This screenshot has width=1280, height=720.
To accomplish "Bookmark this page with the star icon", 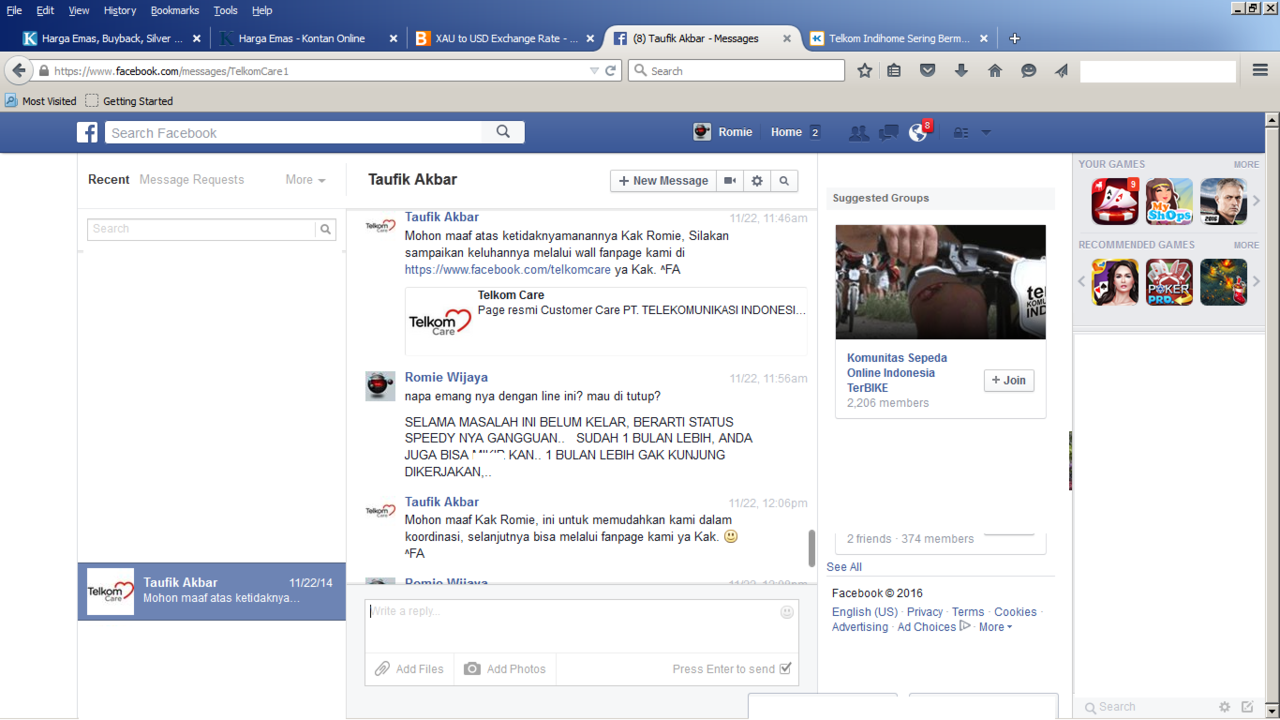I will 865,71.
